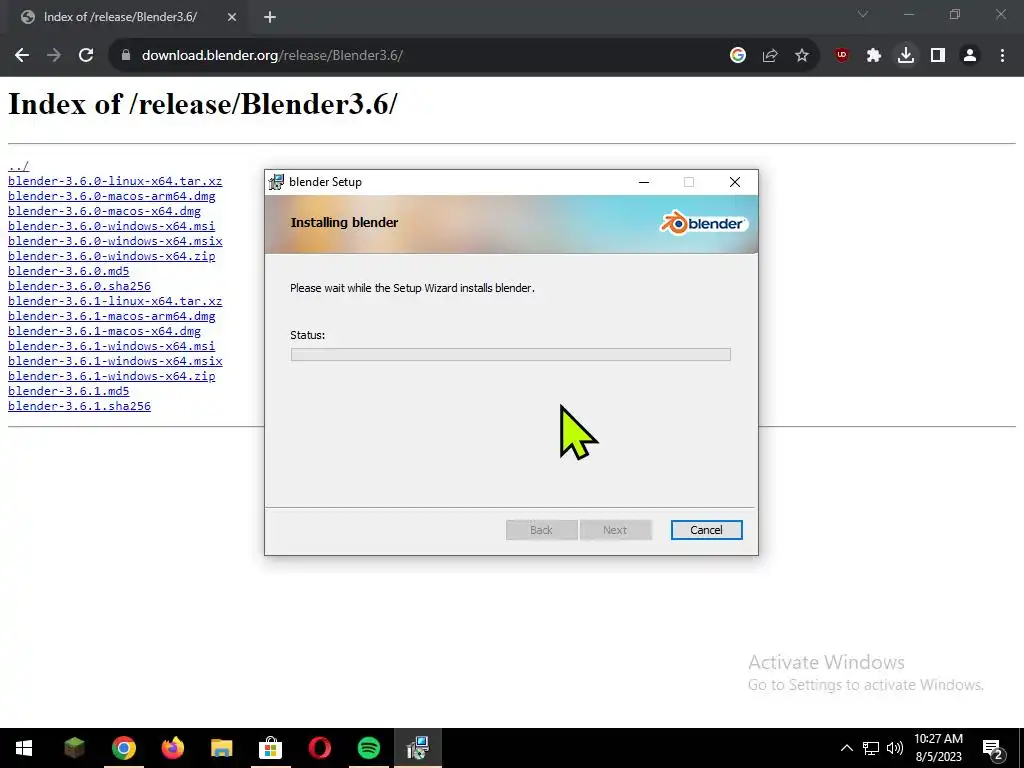Click blender Setup installer title icon
Image resolution: width=1024 pixels, height=768 pixels.
276,182
